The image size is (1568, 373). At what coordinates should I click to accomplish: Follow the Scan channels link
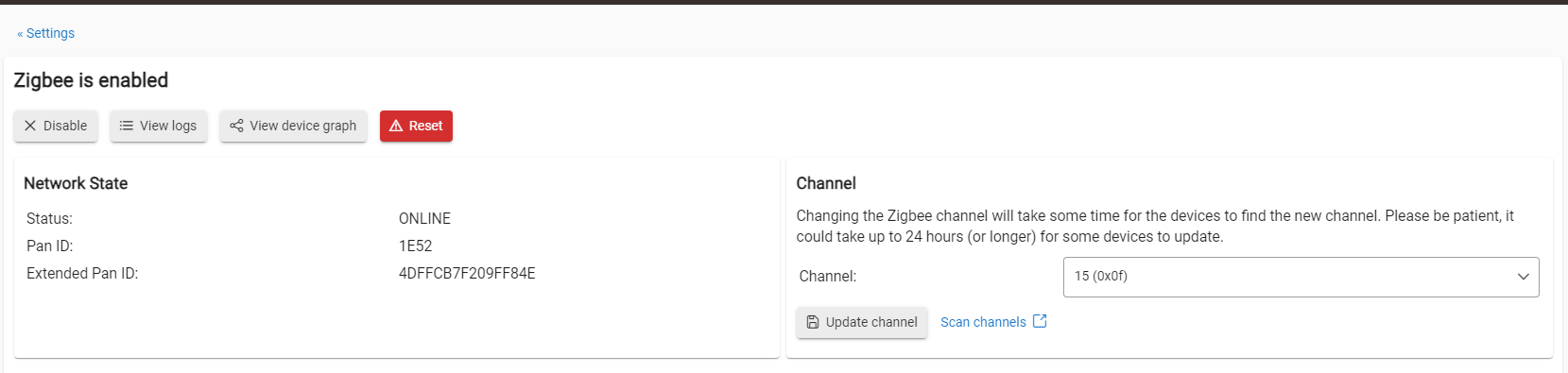coord(983,322)
